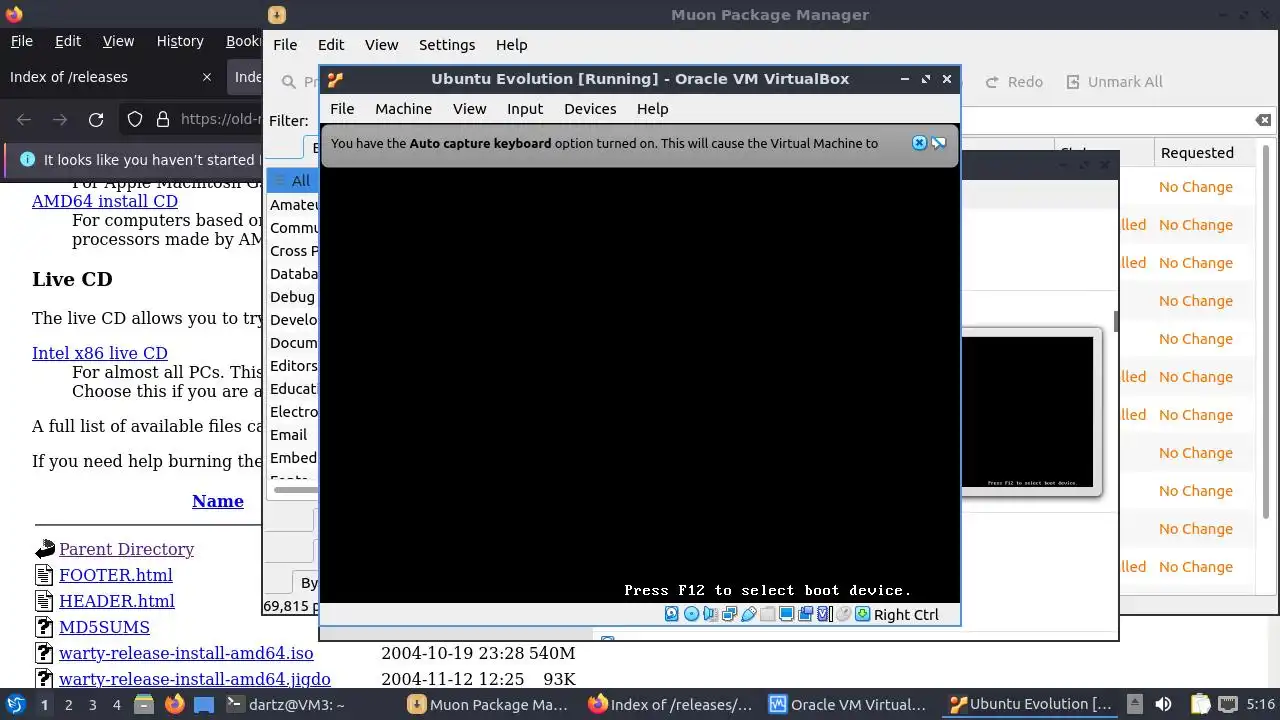The height and width of the screenshot is (720, 1280).
Task: Open Muon Package Manager File menu
Action: point(285,45)
